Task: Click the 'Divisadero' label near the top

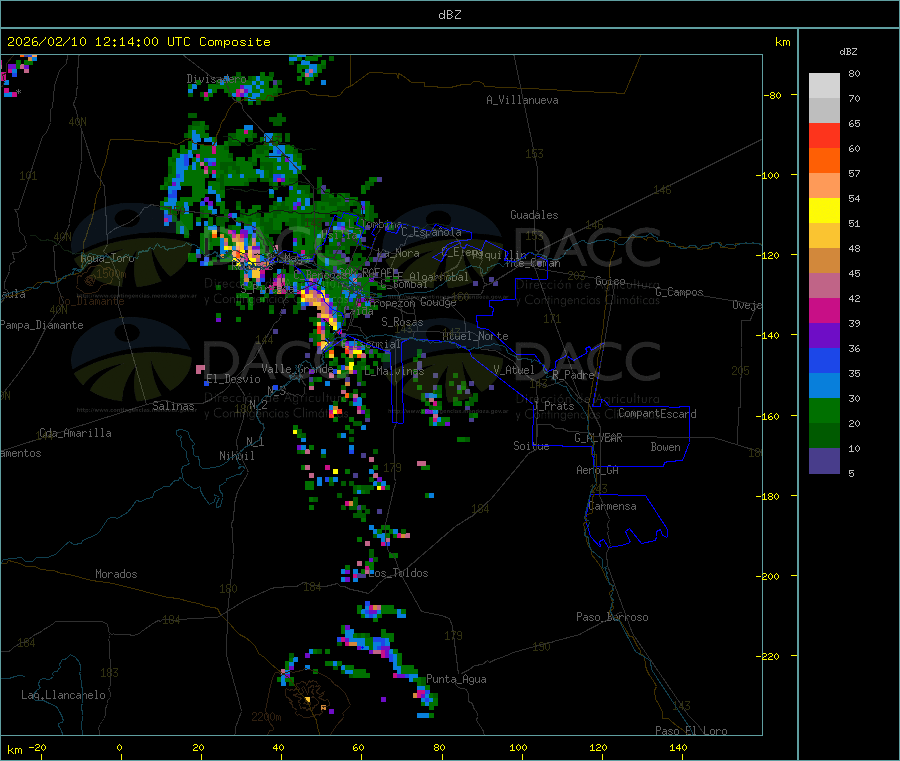Action: point(216,79)
